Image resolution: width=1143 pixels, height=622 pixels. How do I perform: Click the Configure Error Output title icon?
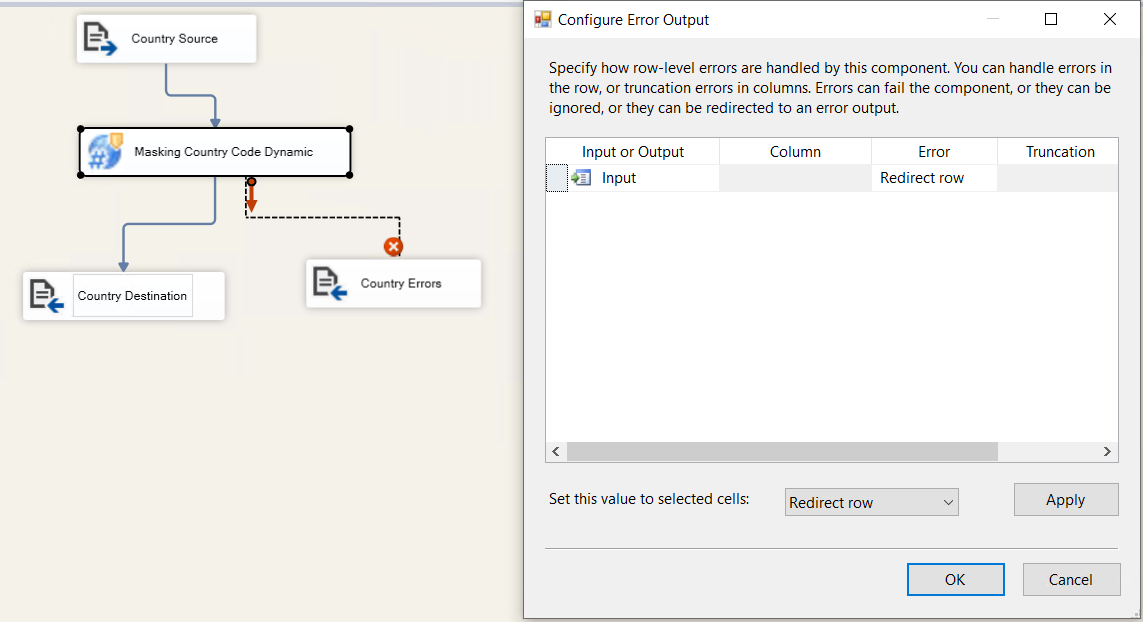tap(543, 19)
